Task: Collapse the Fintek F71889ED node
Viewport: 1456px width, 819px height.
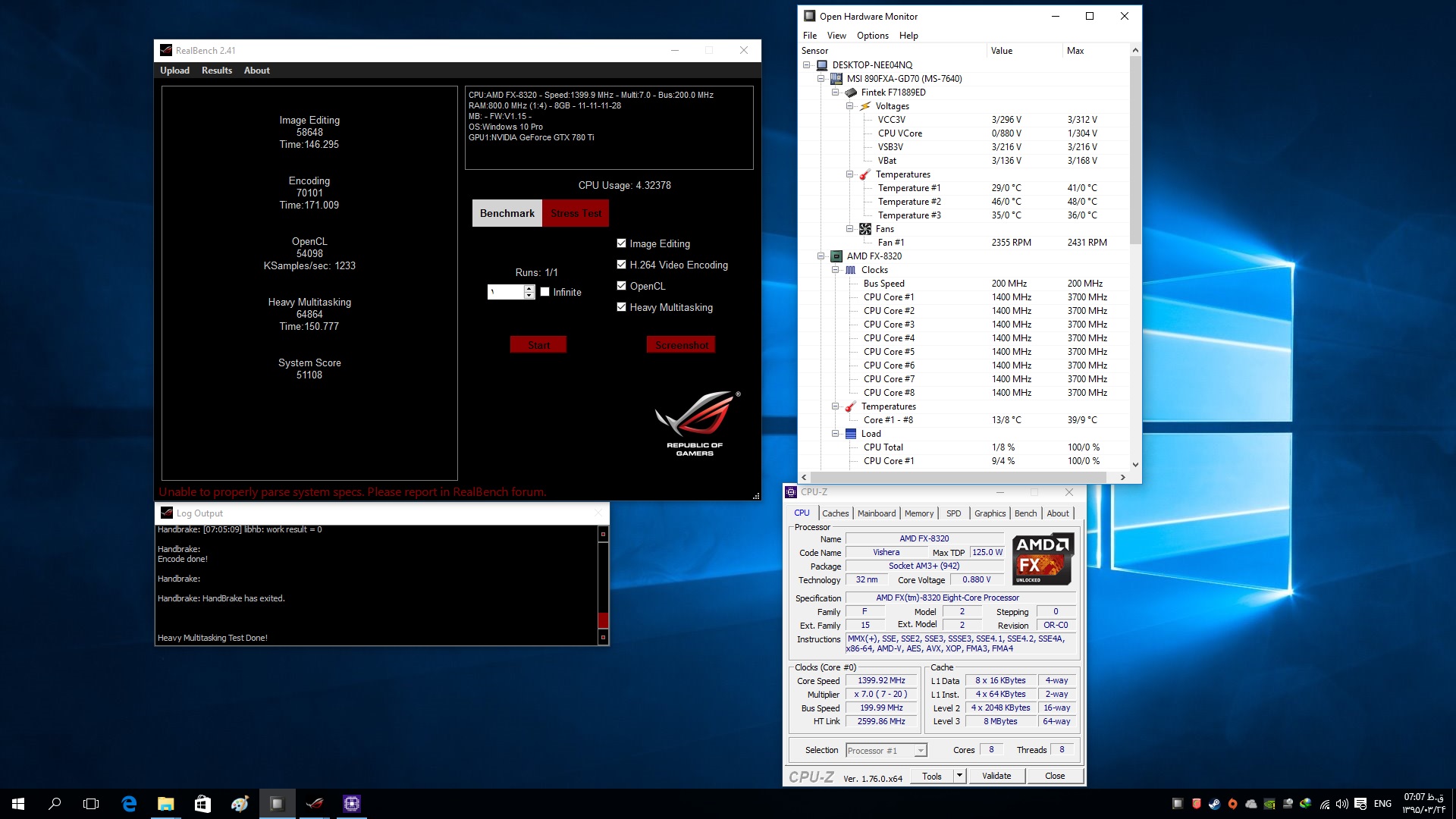Action: pos(836,93)
